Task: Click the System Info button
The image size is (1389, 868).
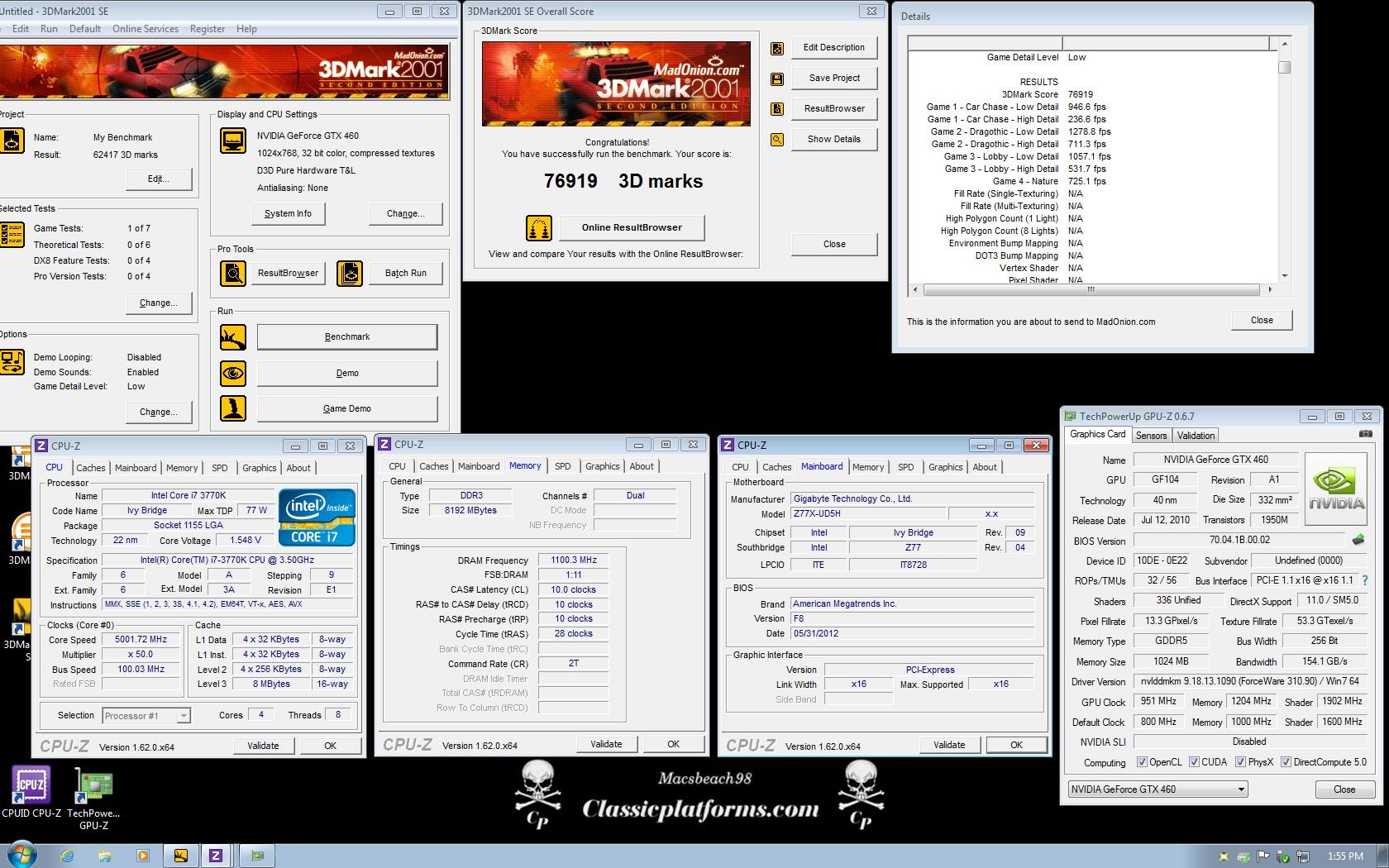Action: 288,214
